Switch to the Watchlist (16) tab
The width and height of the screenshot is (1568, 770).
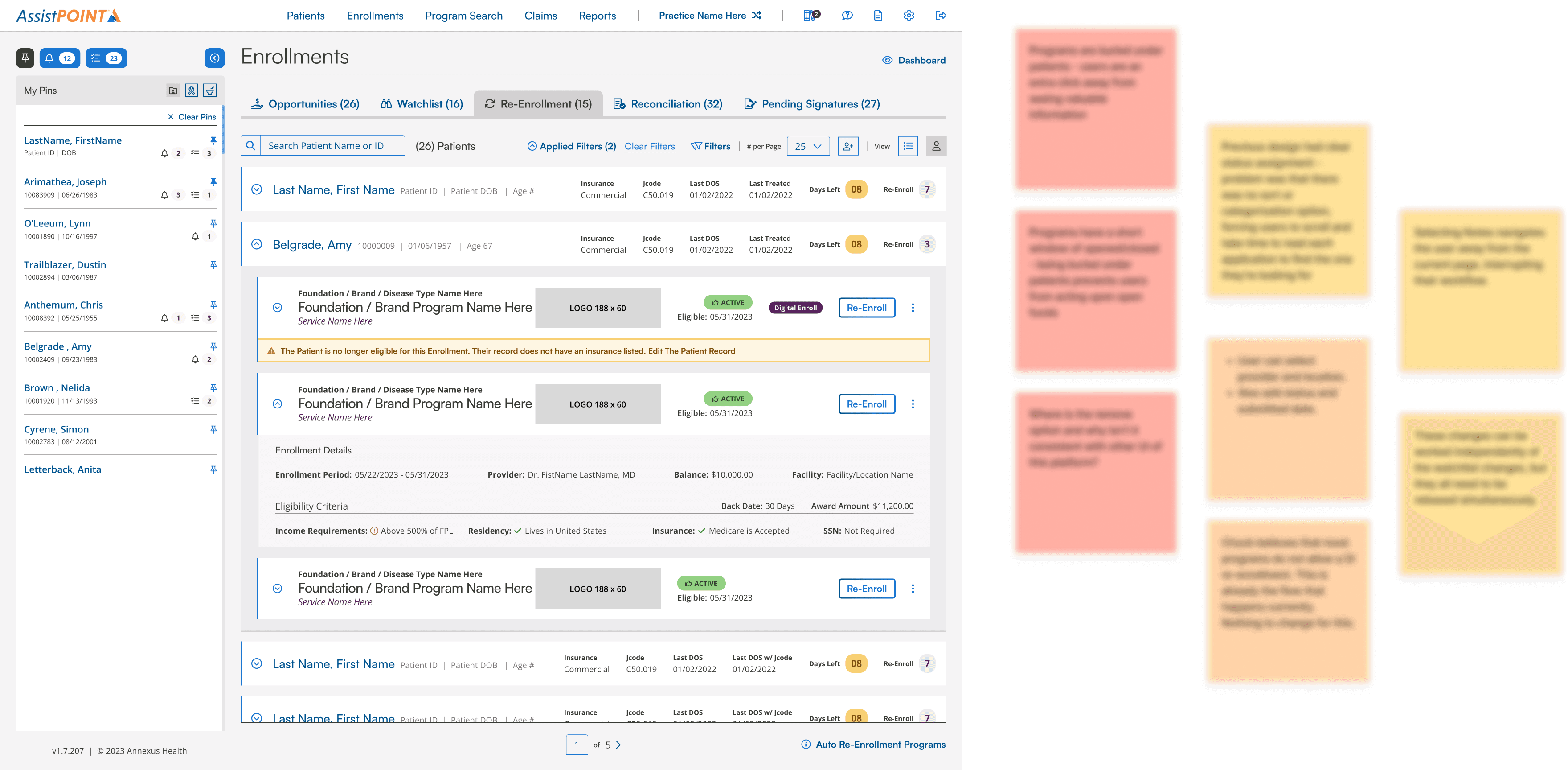click(x=421, y=104)
